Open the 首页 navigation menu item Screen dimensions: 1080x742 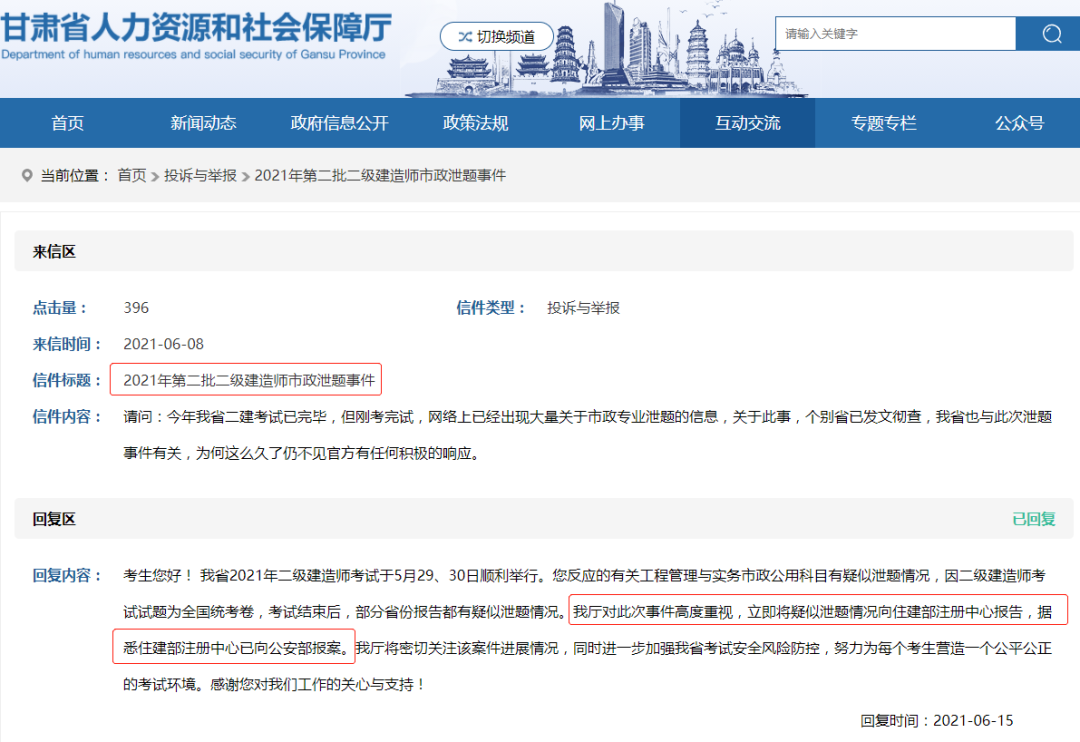[68, 123]
